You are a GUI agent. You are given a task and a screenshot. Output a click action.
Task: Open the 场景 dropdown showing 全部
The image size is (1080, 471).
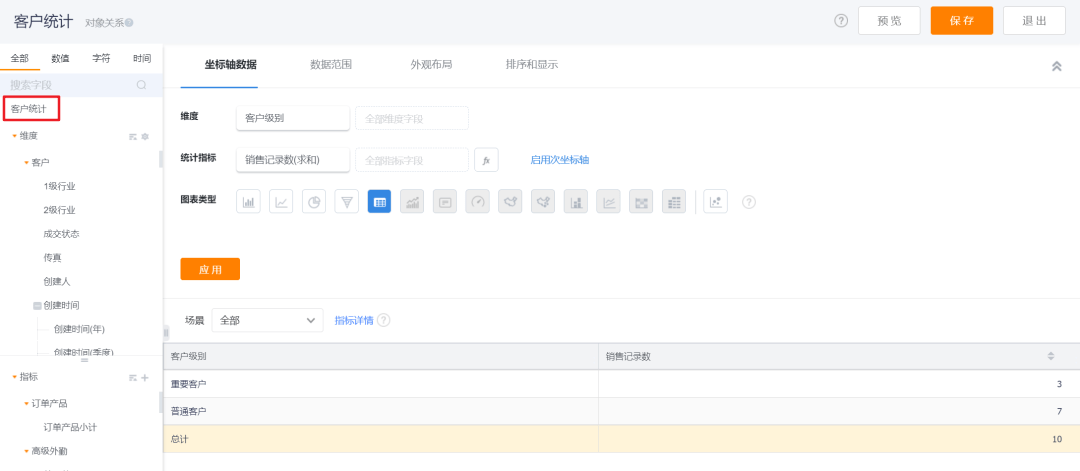[x=267, y=320]
